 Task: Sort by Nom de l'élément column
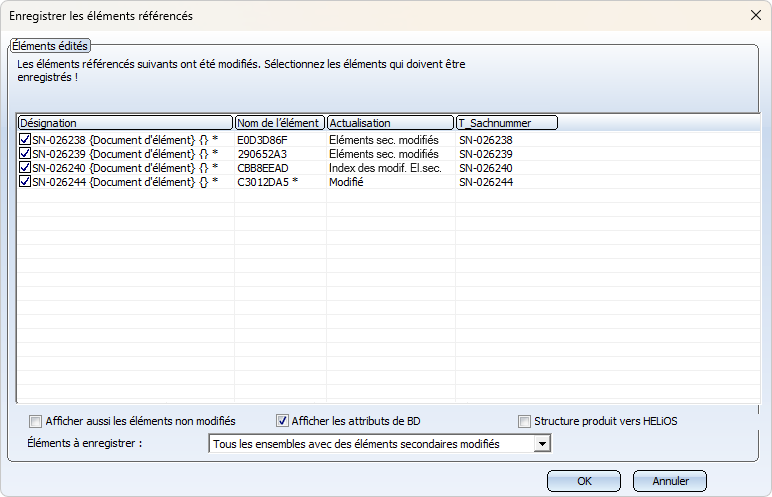279,123
